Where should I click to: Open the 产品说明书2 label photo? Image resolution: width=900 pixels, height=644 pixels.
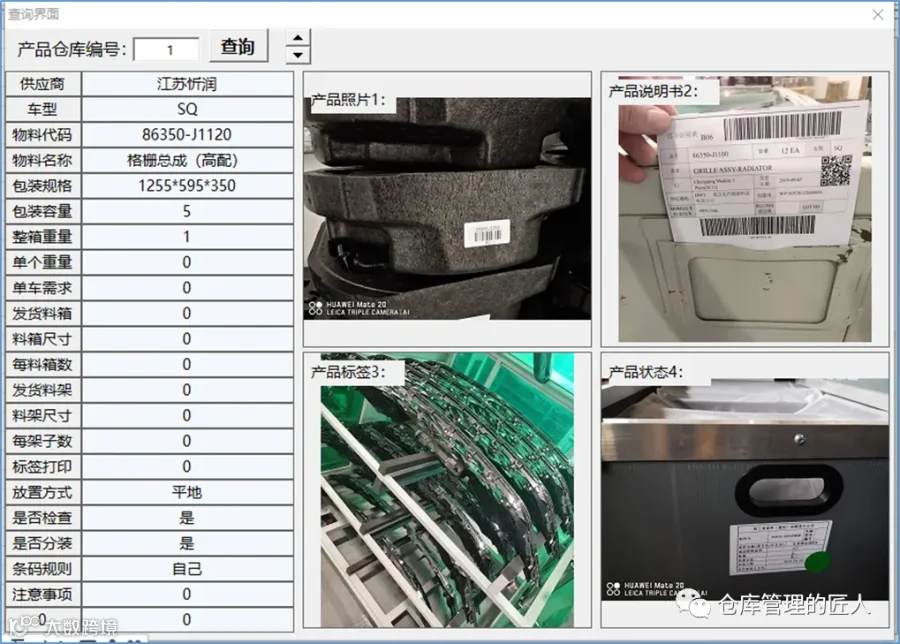745,209
